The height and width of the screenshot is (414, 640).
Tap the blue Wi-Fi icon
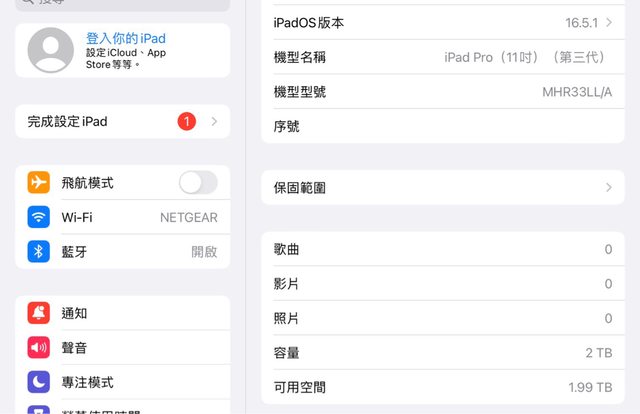tap(39, 217)
